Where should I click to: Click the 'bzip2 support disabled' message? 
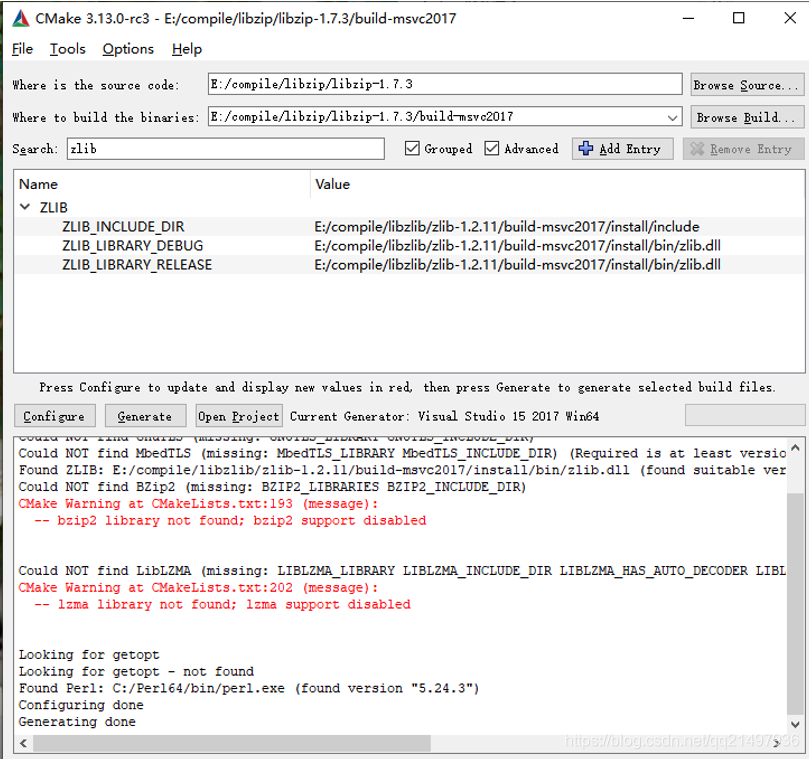230,520
